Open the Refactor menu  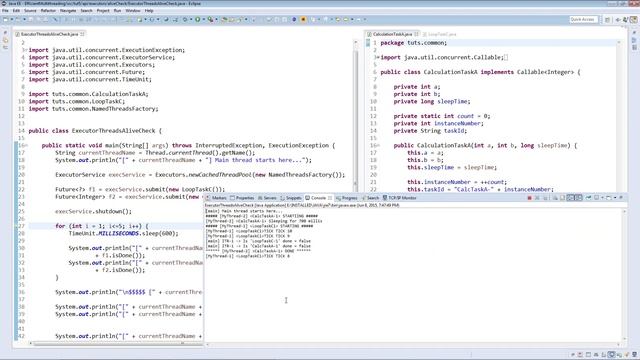(x=48, y=11)
